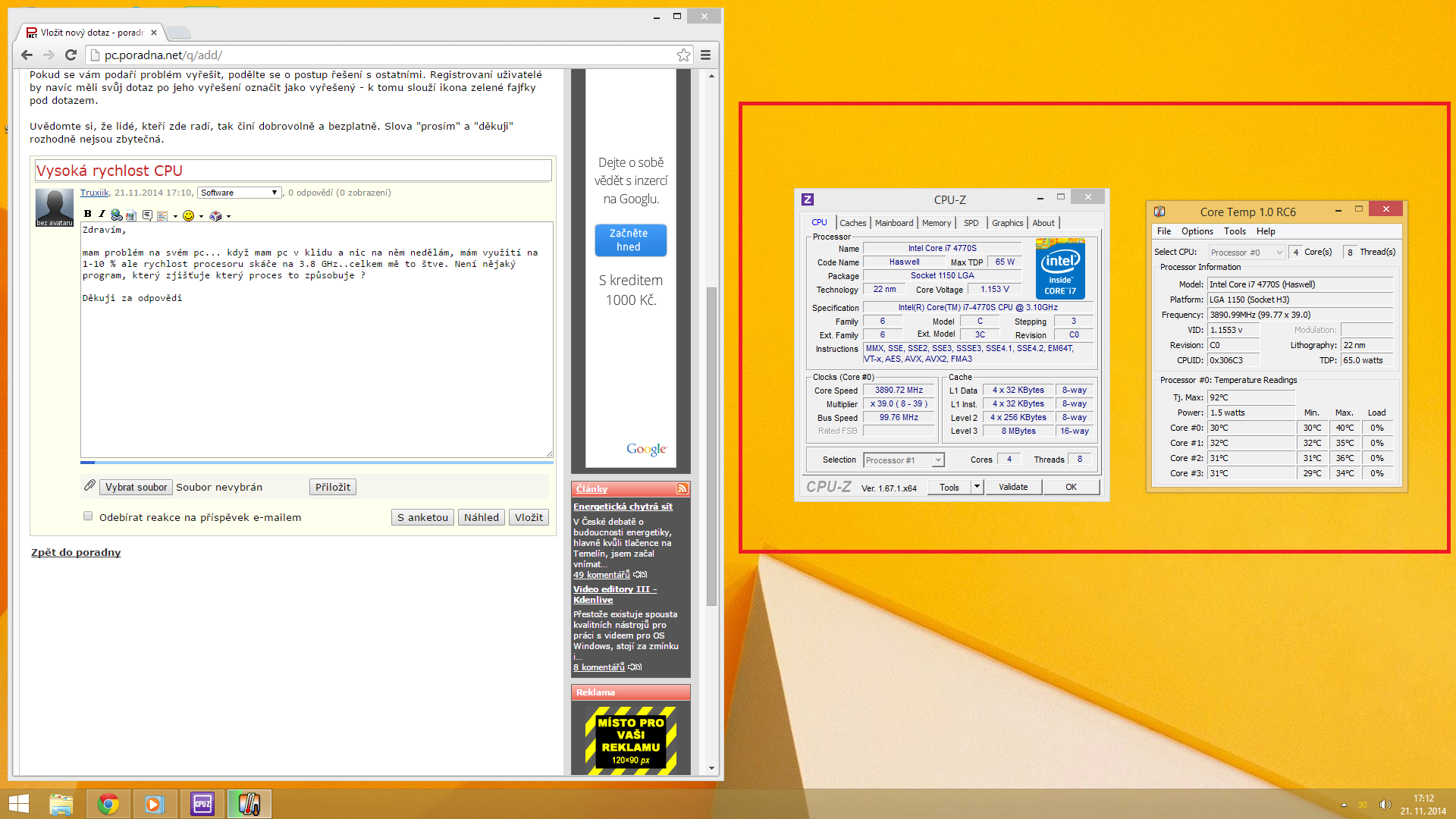
Task: Toggle bold formatting in the post editor
Action: coord(87,215)
